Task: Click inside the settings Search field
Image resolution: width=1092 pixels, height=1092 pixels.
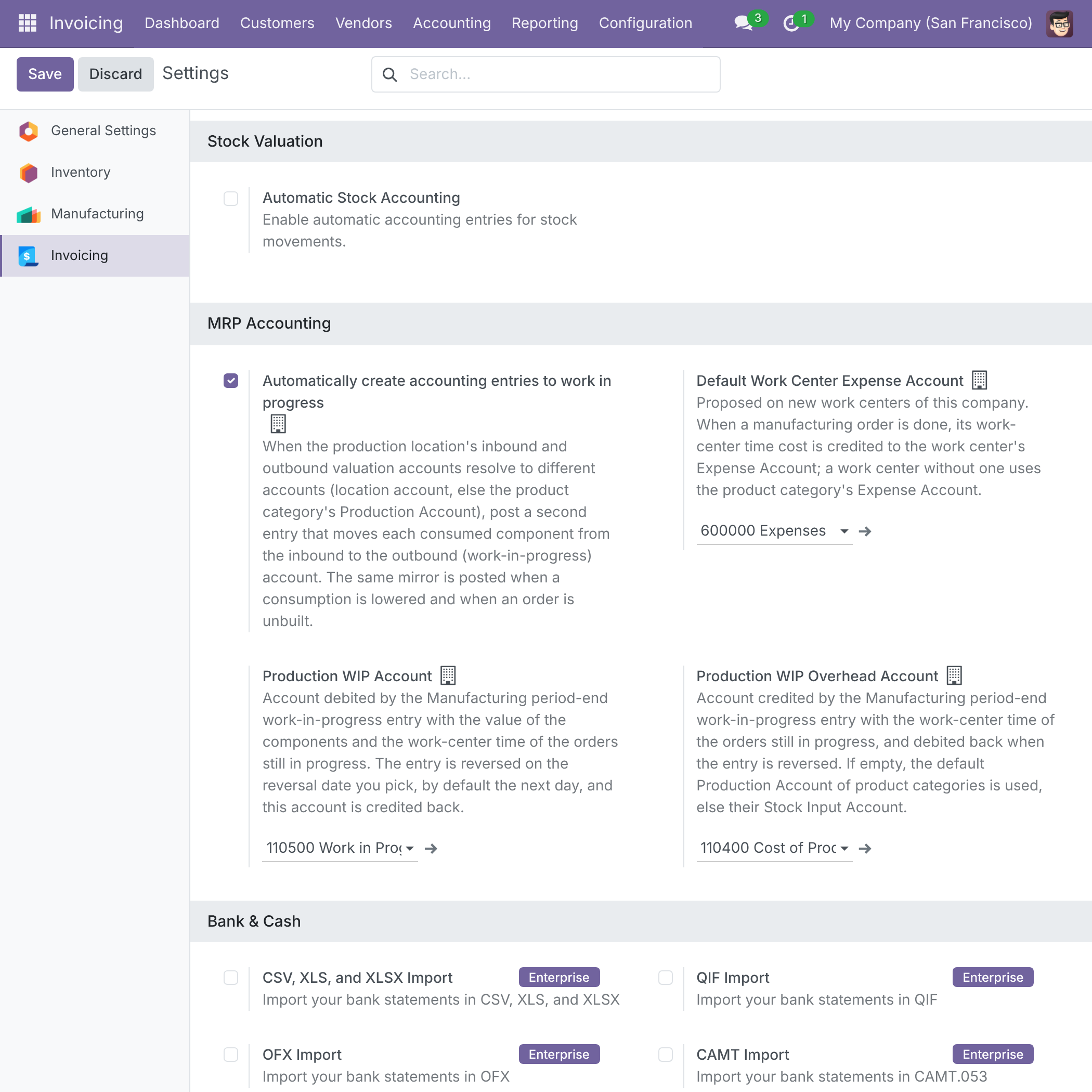Action: click(545, 74)
